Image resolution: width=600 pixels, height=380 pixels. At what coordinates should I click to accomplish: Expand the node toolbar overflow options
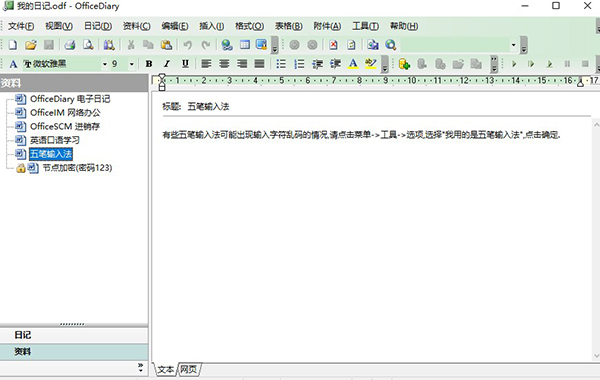click(x=494, y=64)
